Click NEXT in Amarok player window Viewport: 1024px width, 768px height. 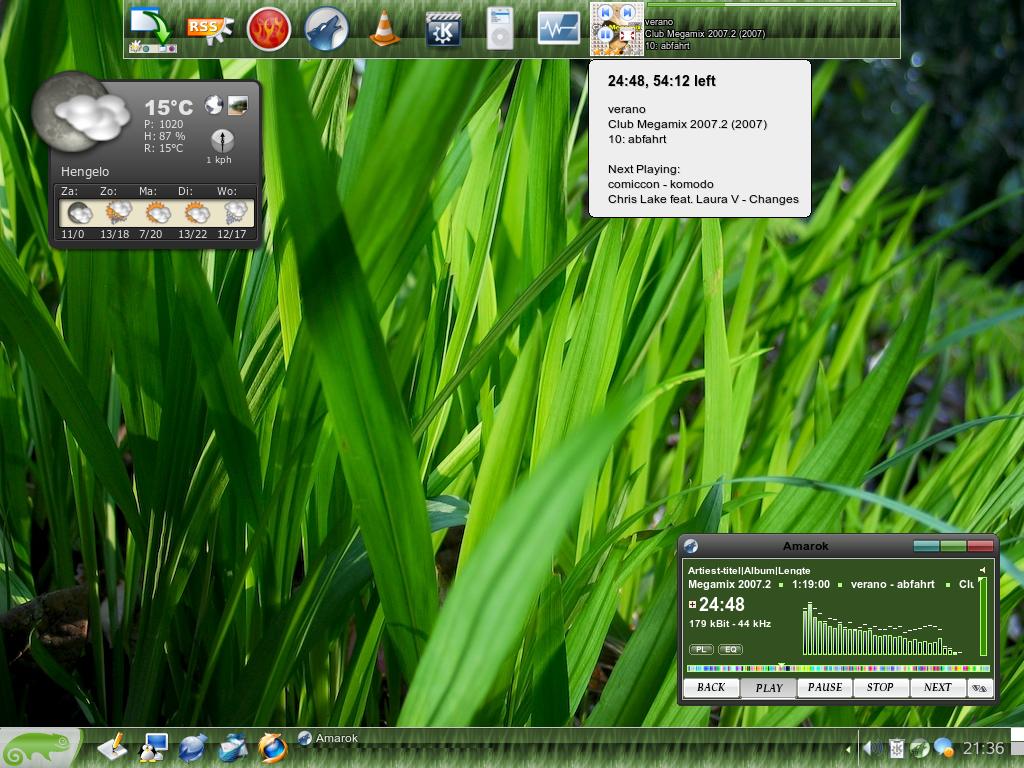(937, 688)
